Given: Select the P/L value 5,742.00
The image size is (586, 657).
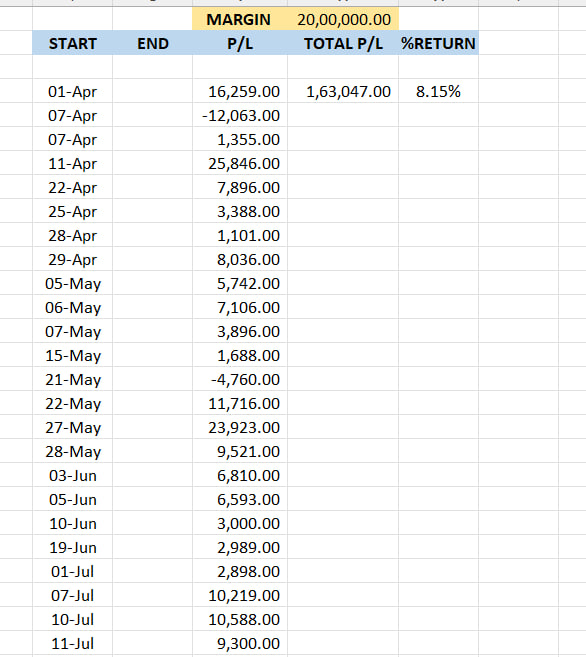Looking at the screenshot, I should 240,283.
